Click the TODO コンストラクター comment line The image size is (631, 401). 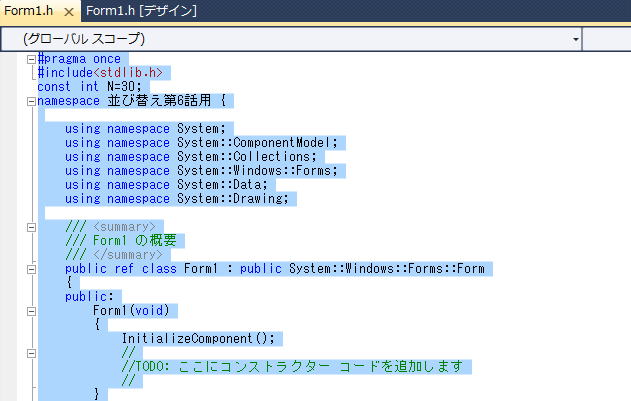(x=293, y=367)
